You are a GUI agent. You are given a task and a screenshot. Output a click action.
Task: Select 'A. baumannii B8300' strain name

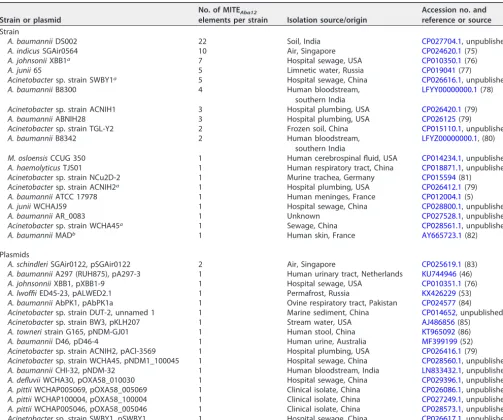click(42, 90)
